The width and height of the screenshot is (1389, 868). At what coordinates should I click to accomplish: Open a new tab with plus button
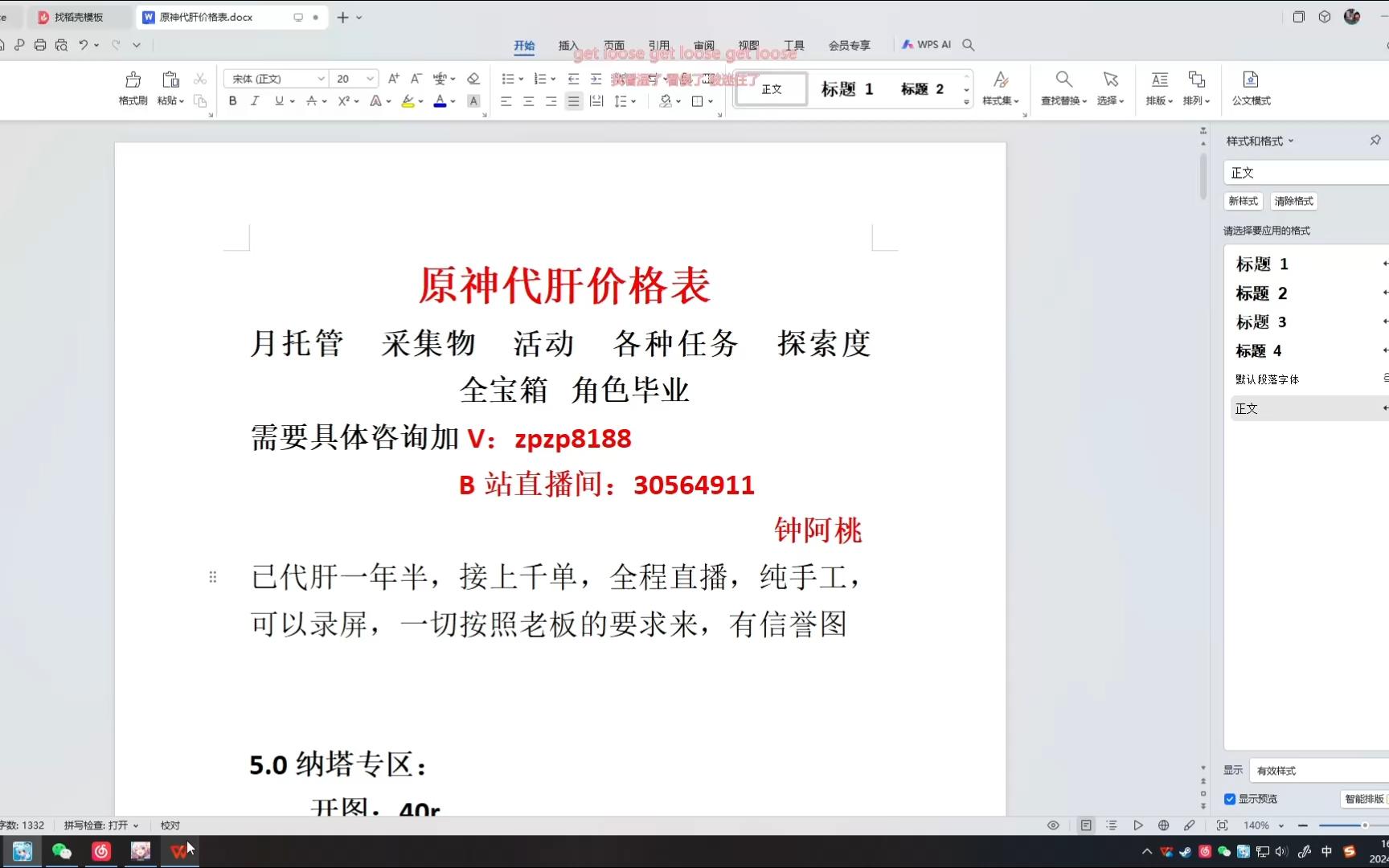342,17
